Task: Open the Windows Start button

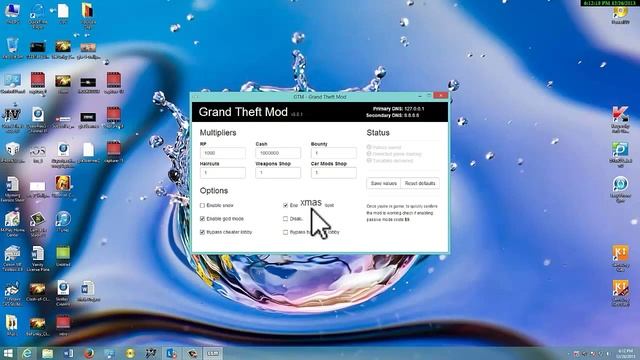Action: point(8,353)
